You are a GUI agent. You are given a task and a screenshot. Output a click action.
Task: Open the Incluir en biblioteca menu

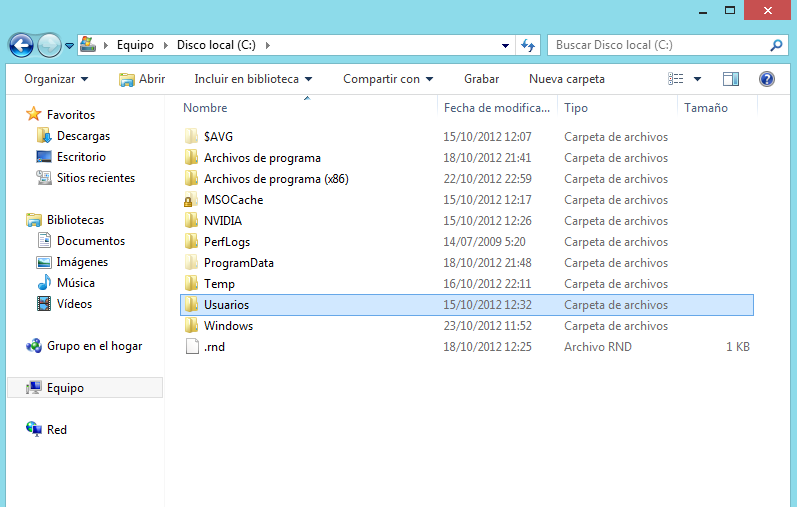[x=253, y=79]
